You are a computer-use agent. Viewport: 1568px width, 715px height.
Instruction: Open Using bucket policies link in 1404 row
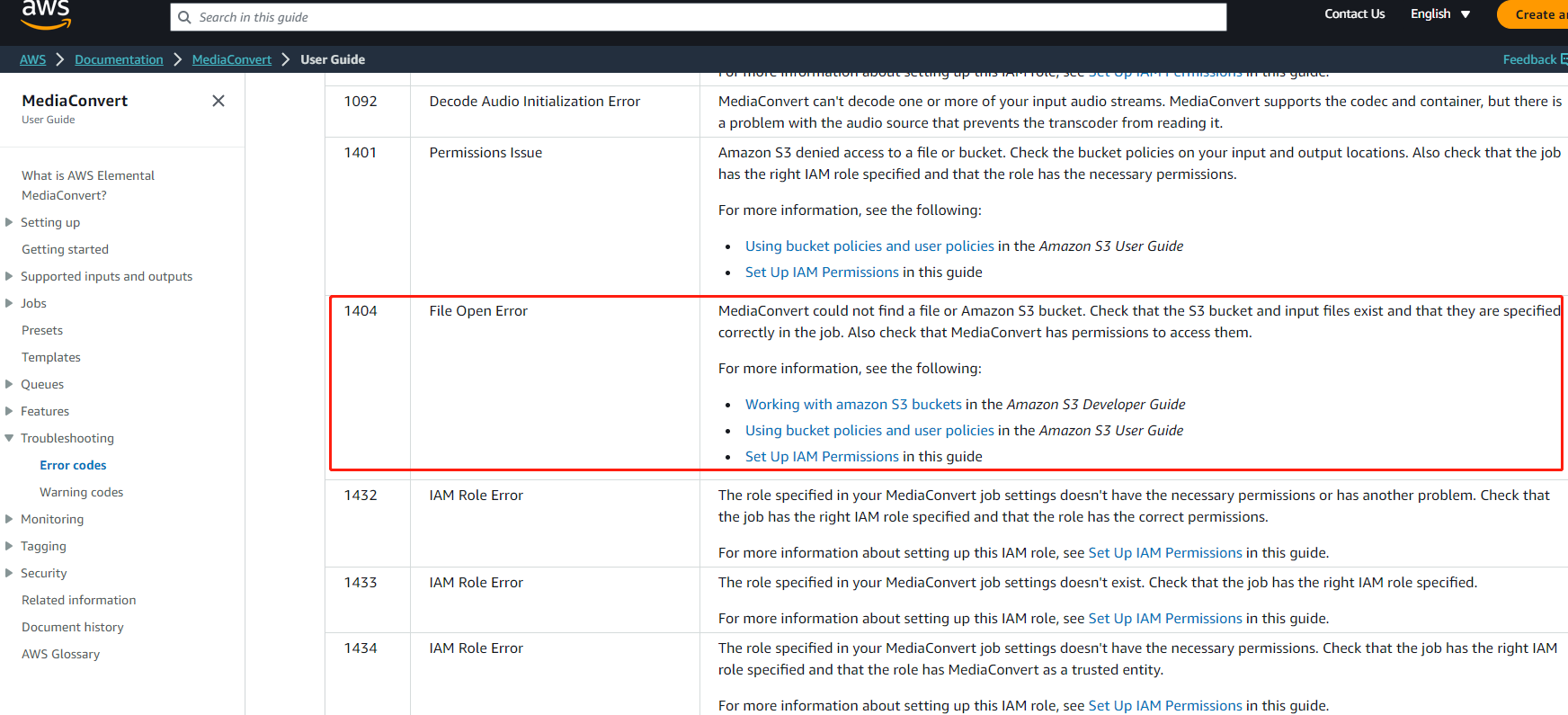pyautogui.click(x=869, y=430)
